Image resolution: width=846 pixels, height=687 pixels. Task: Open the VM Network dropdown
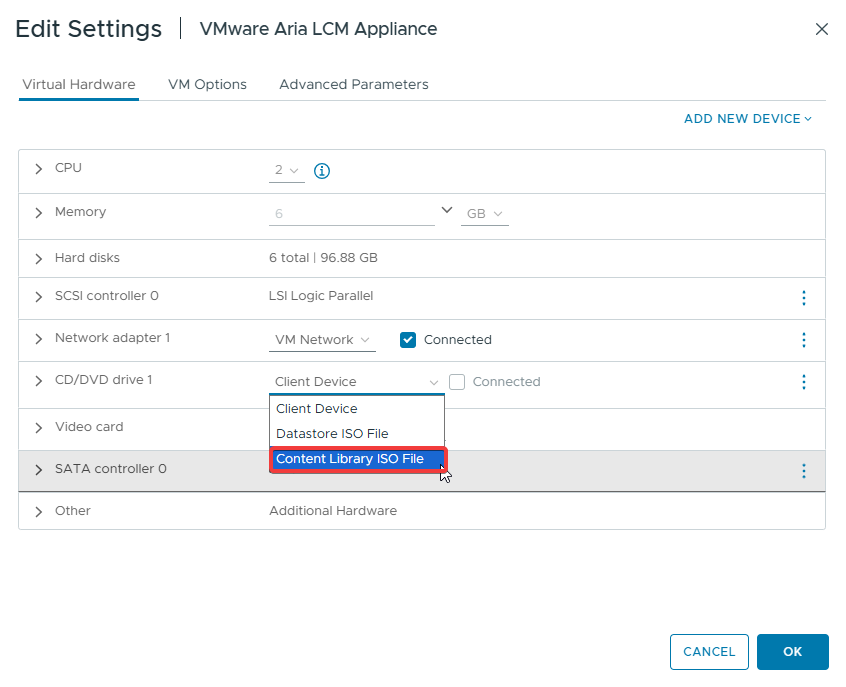coord(322,340)
